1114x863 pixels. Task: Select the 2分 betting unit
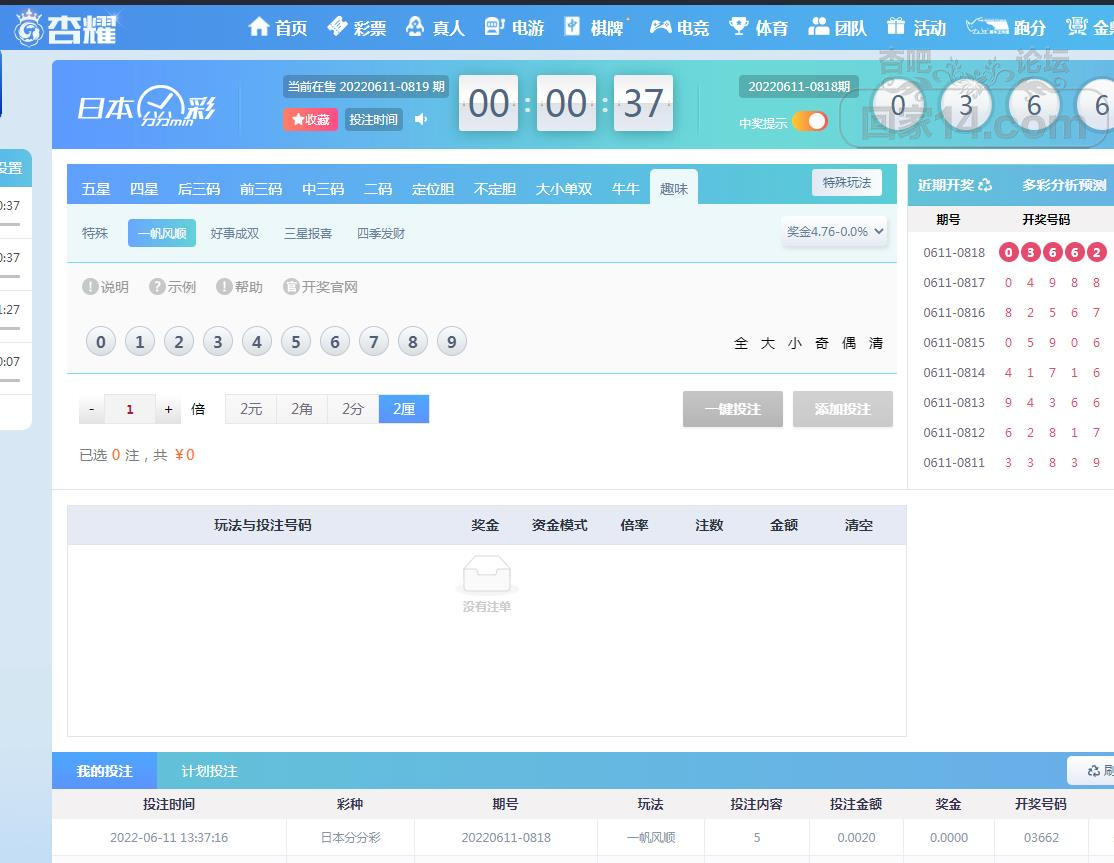(353, 409)
